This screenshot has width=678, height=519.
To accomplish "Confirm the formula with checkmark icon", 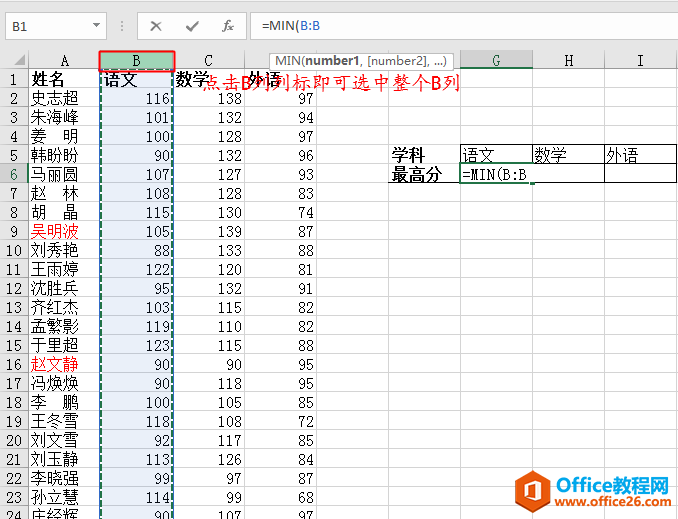I will [192, 26].
